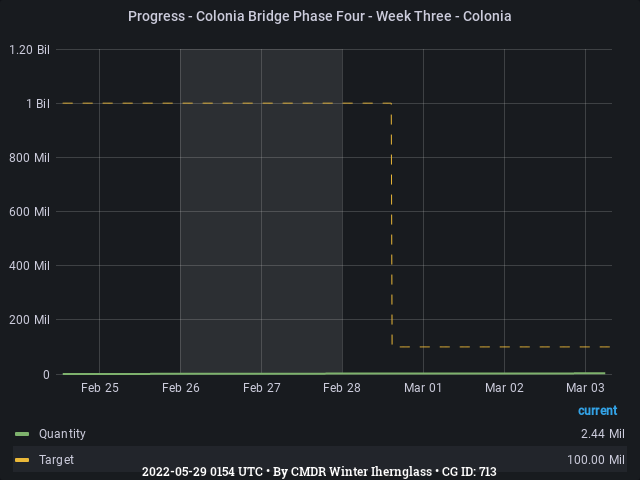The width and height of the screenshot is (640, 480).
Task: Click the 'Mar 03' x-axis label
Action: (585, 388)
